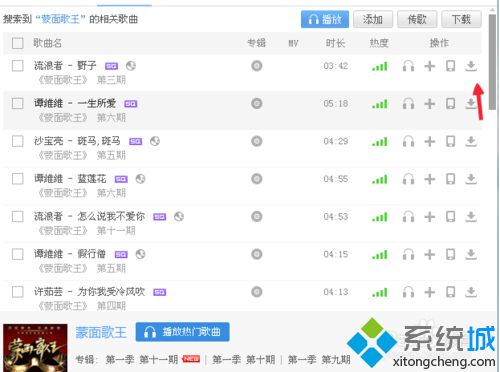500x372 pixels.
Task: Open album link 第一季 第九期
Action: tap(319, 360)
